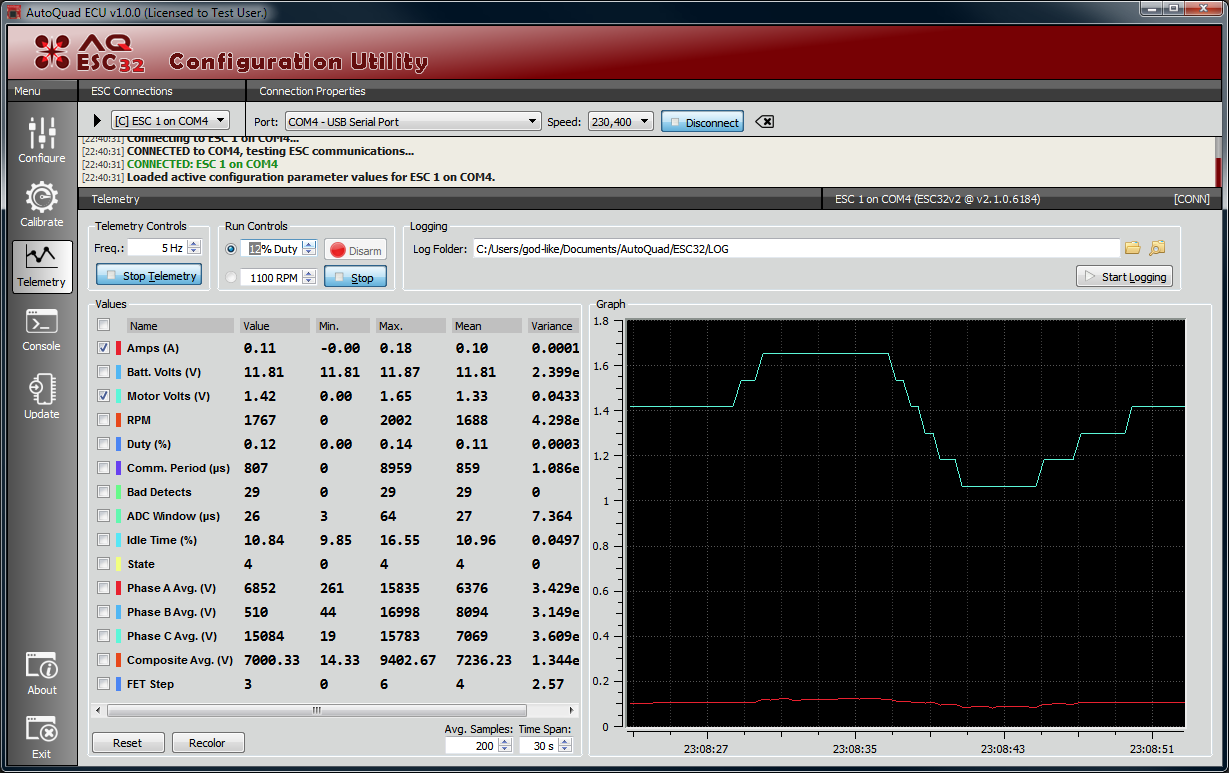The width and height of the screenshot is (1229, 773).
Task: Check the Phase A Avg. (V) checkbox
Action: [104, 588]
